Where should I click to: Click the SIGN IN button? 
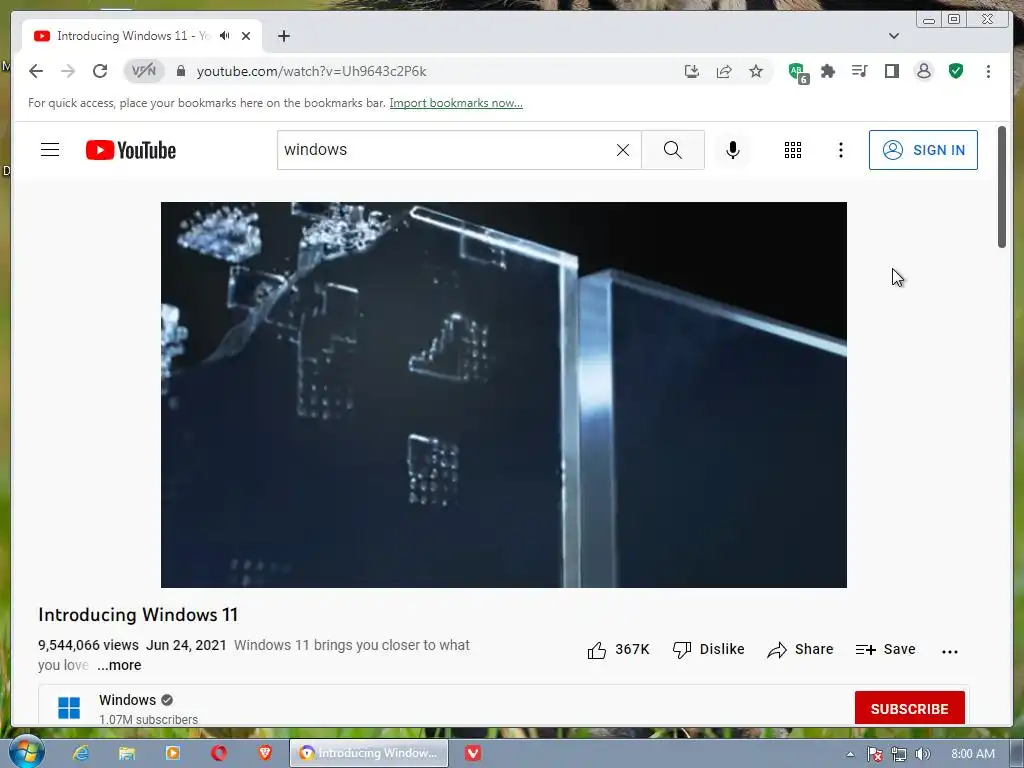coord(923,150)
